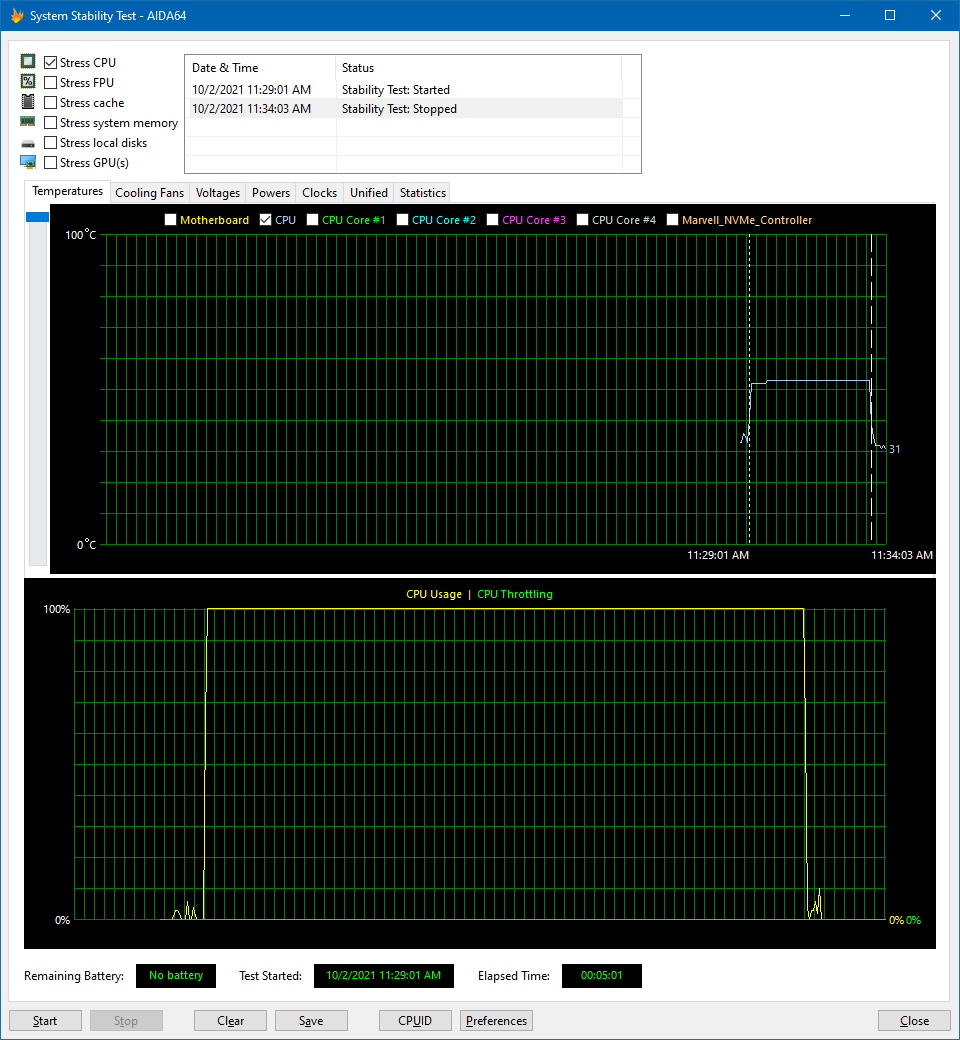Click the cache chip icon beside Stress cache

(x=28, y=102)
